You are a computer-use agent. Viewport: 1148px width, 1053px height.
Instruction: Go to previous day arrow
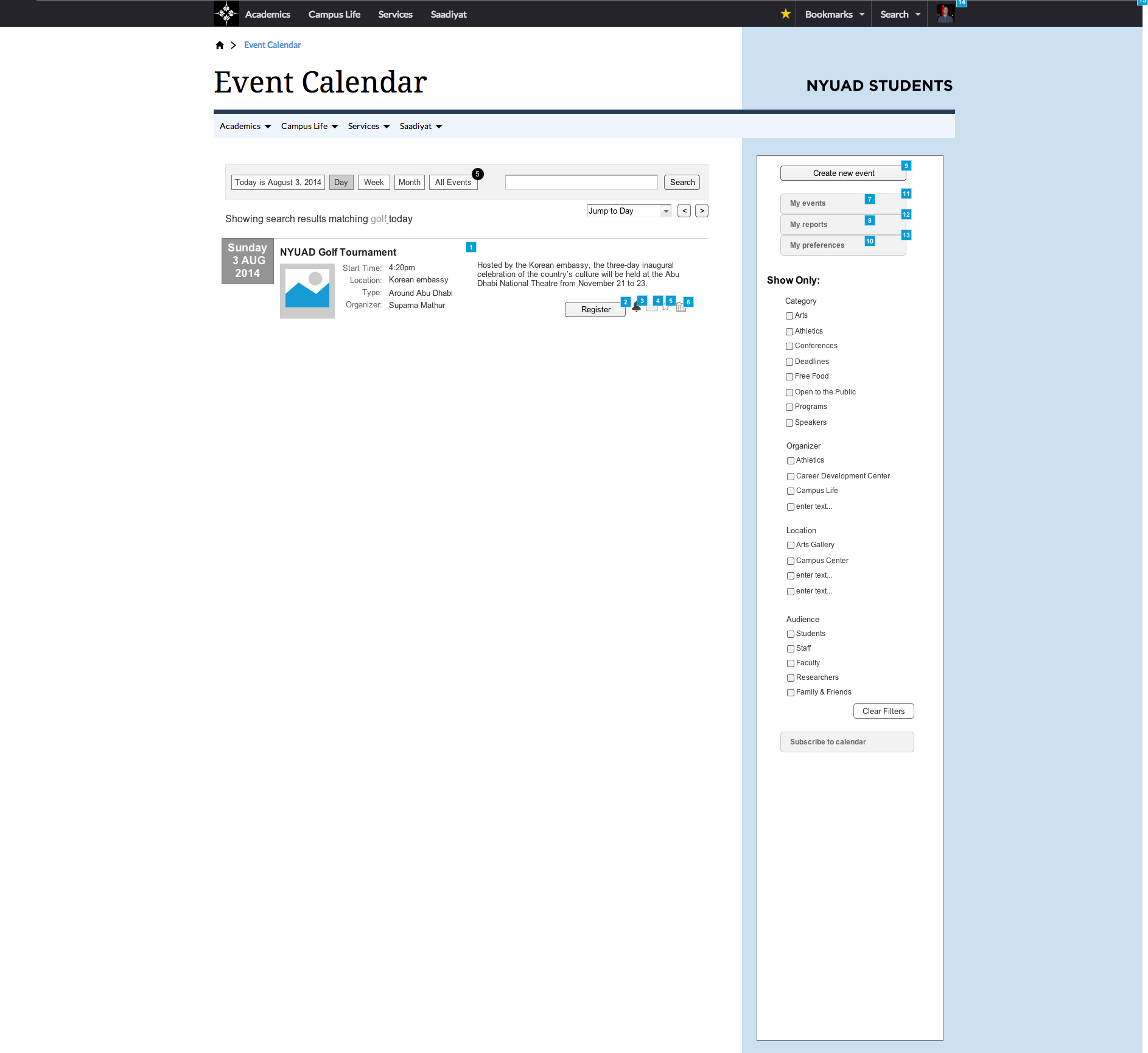[684, 211]
